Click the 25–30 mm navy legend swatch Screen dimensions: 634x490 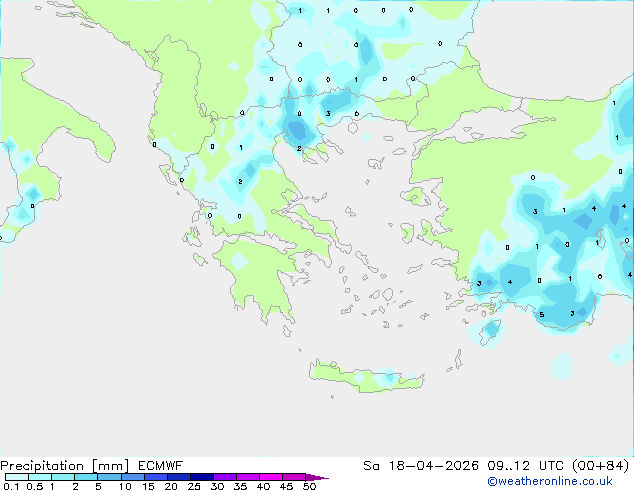click(x=201, y=477)
